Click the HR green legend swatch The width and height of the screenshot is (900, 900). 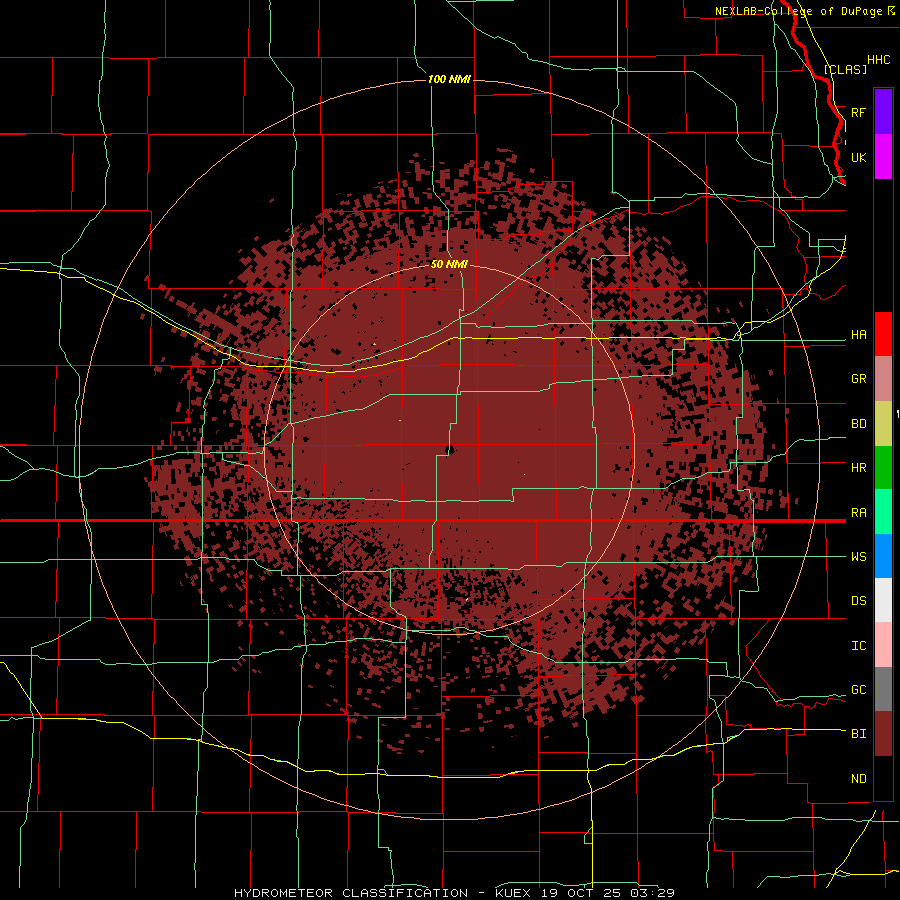(x=883, y=468)
